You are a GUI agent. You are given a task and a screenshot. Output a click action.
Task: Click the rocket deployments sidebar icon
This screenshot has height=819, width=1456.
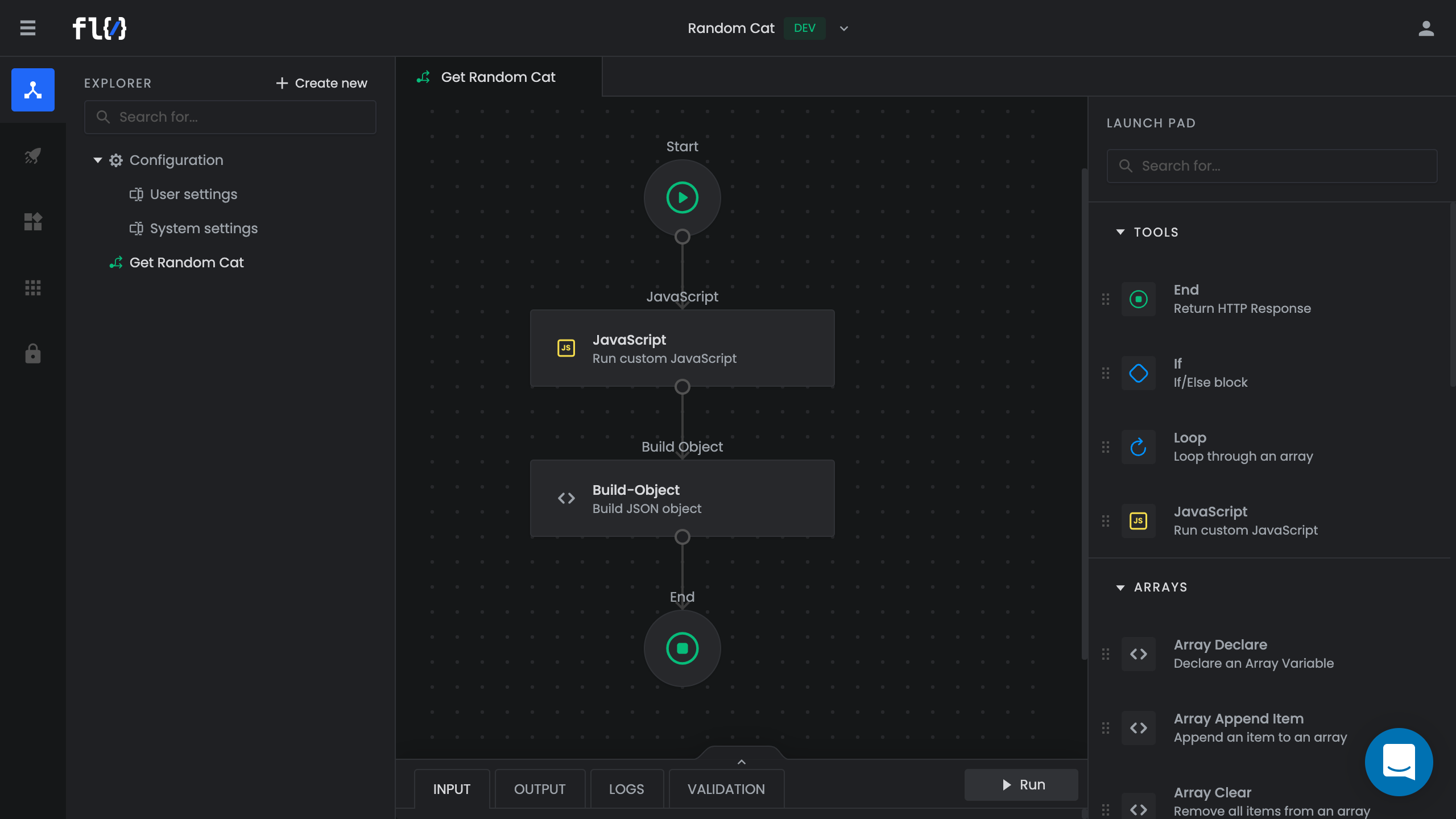[x=33, y=156]
